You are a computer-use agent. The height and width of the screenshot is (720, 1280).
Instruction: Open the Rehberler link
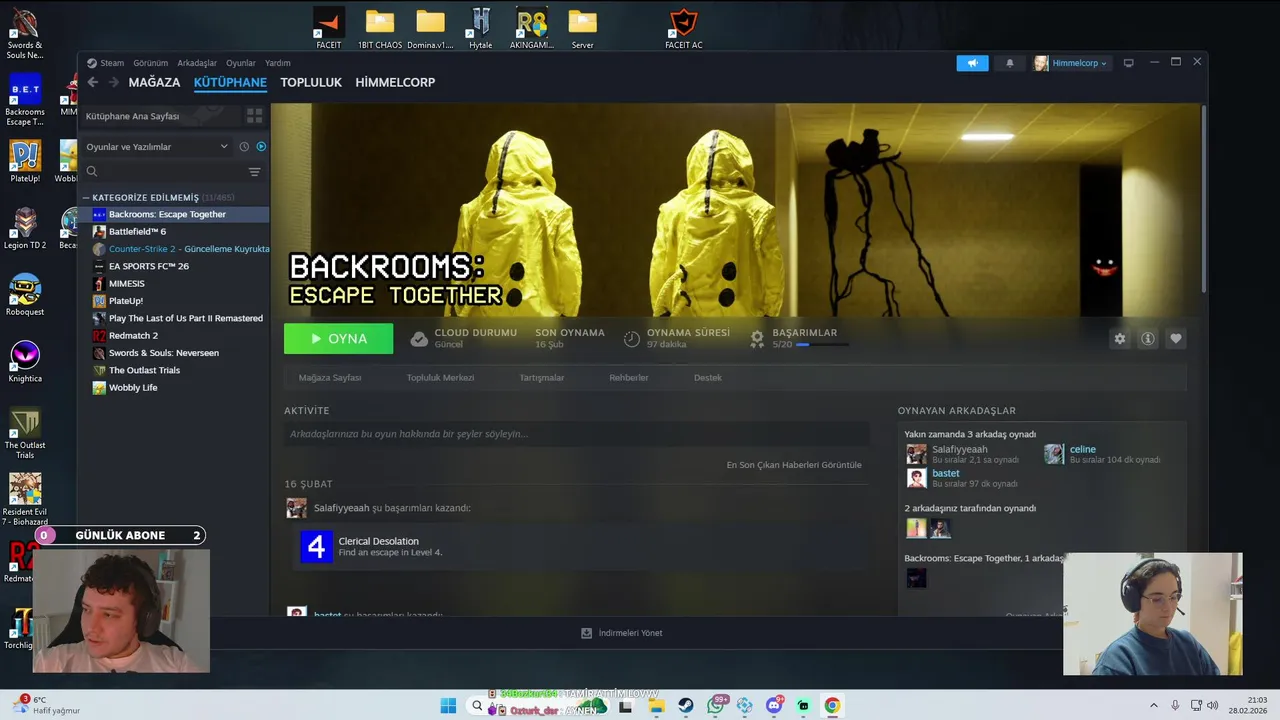(x=629, y=378)
